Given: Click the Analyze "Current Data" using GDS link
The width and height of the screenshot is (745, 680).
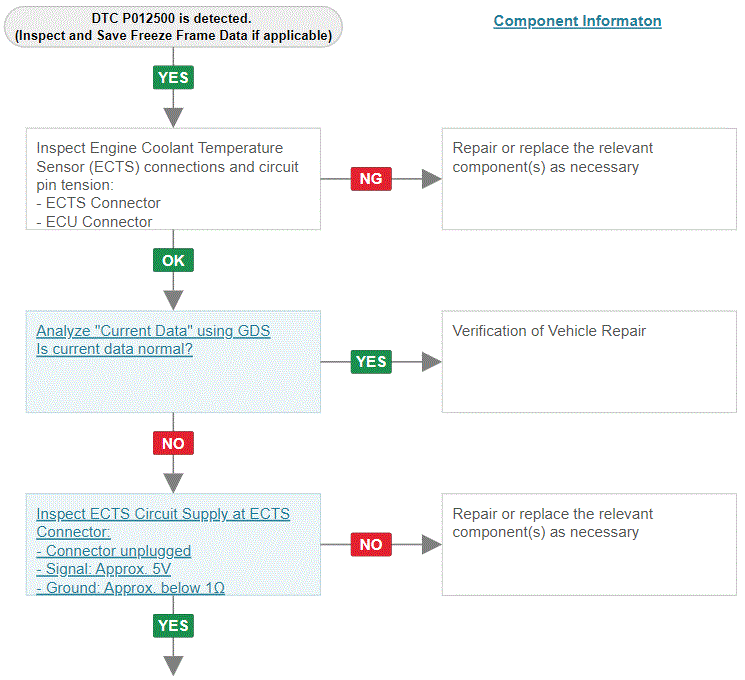Looking at the screenshot, I should click(x=153, y=331).
